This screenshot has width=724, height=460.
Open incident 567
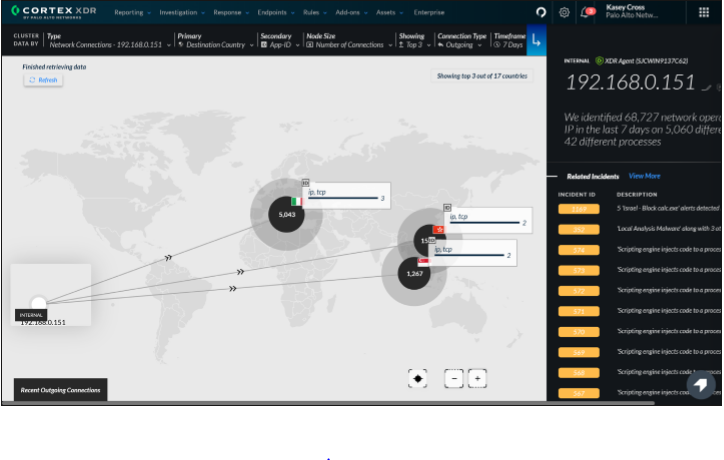coord(579,393)
